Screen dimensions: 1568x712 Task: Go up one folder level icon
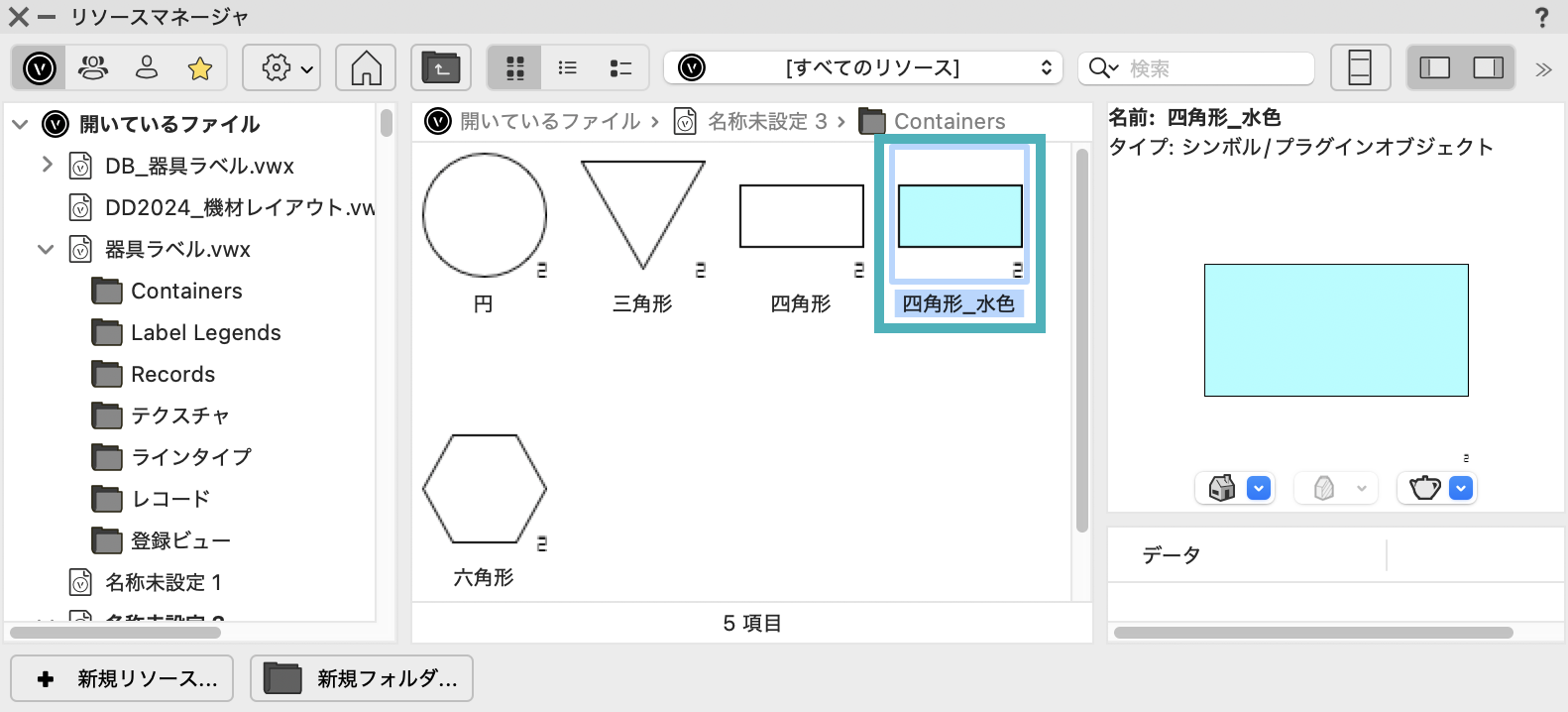coord(441,68)
